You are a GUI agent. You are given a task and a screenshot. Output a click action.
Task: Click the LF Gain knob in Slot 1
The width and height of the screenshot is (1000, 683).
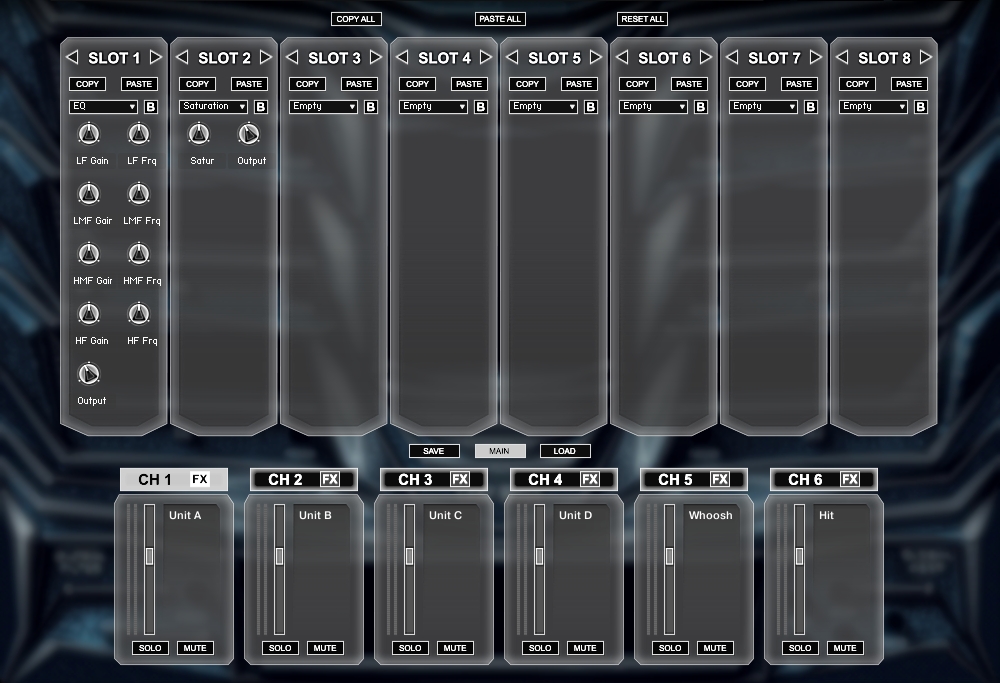[x=89, y=134]
